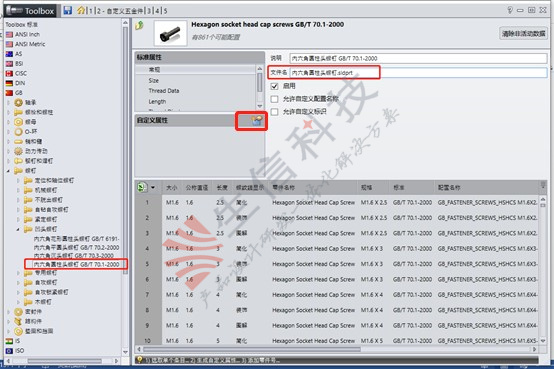
Task: Click the table export to Excel icon
Action: coord(142,187)
